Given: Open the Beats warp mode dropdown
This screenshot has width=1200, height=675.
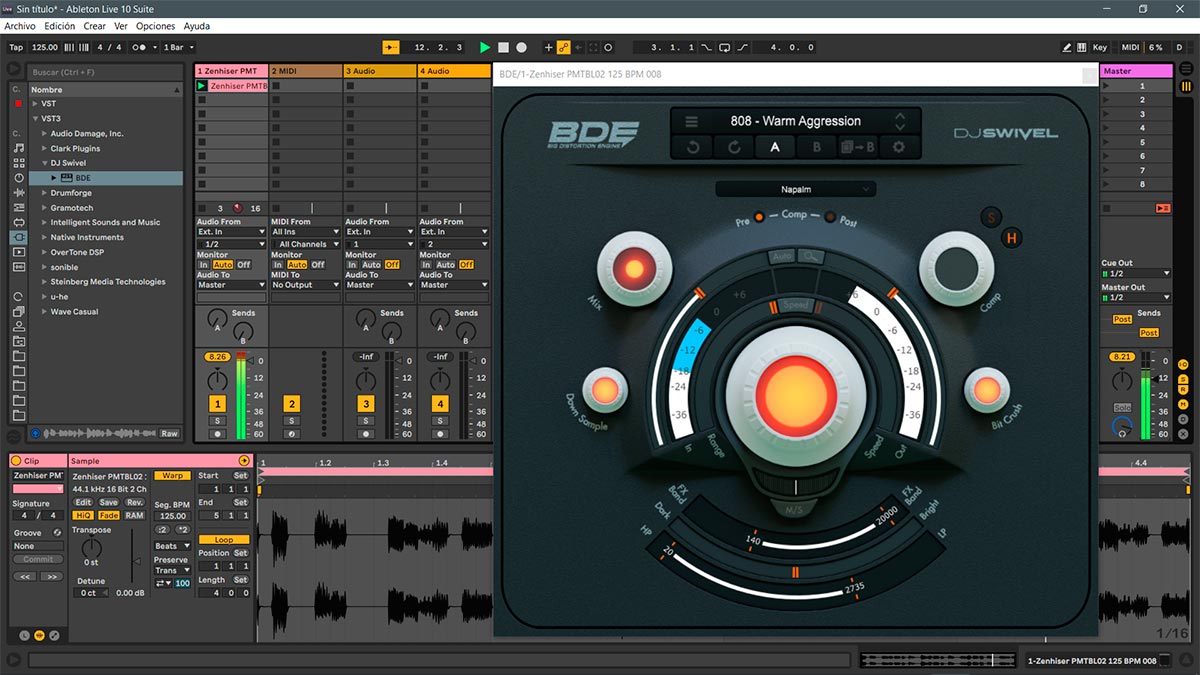Looking at the screenshot, I should pyautogui.click(x=172, y=546).
